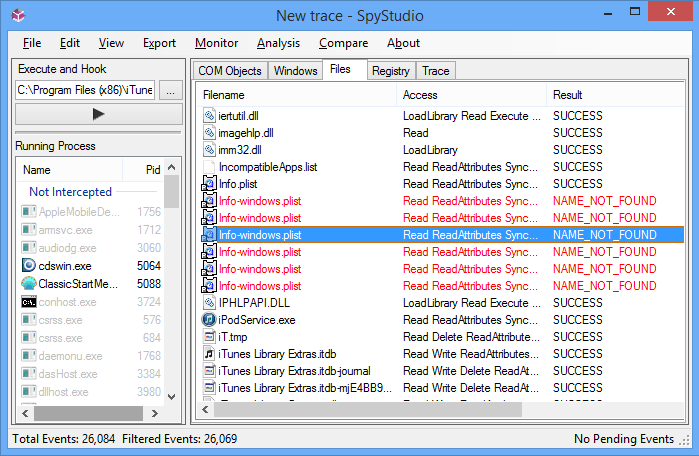Click the SUCCESS result for iT.tmp
Viewport: 699px width, 456px height.
[577, 337]
